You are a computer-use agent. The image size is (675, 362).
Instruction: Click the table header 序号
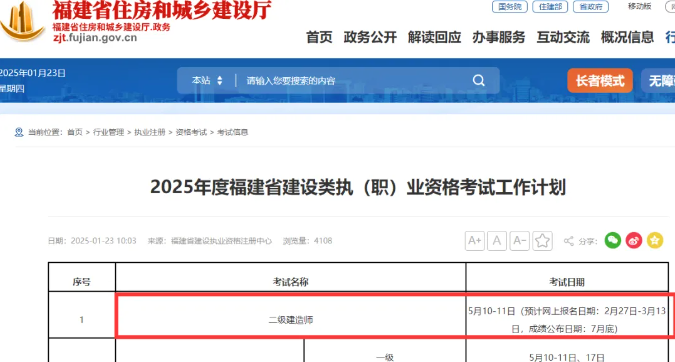82,282
